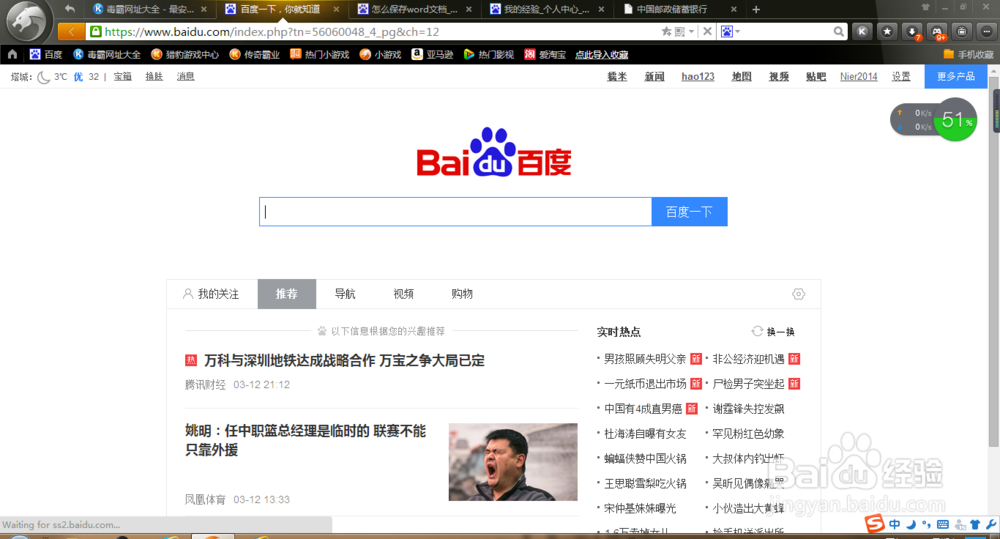
Task: Close the 中国邮政储蓄银行 browser tab
Action: pyautogui.click(x=733, y=10)
